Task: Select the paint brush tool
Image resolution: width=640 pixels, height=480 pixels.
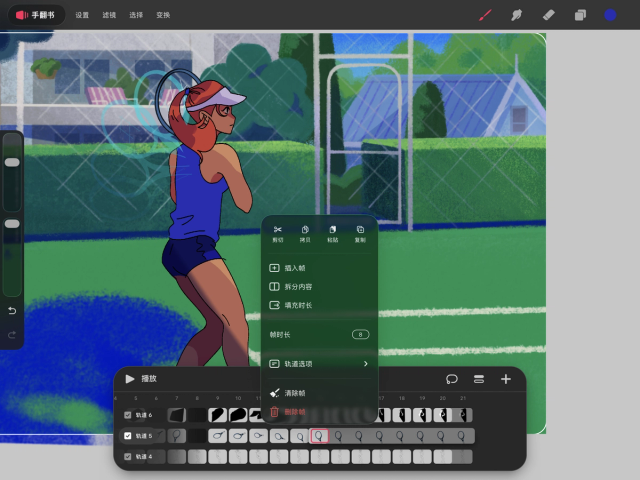Action: tap(485, 16)
